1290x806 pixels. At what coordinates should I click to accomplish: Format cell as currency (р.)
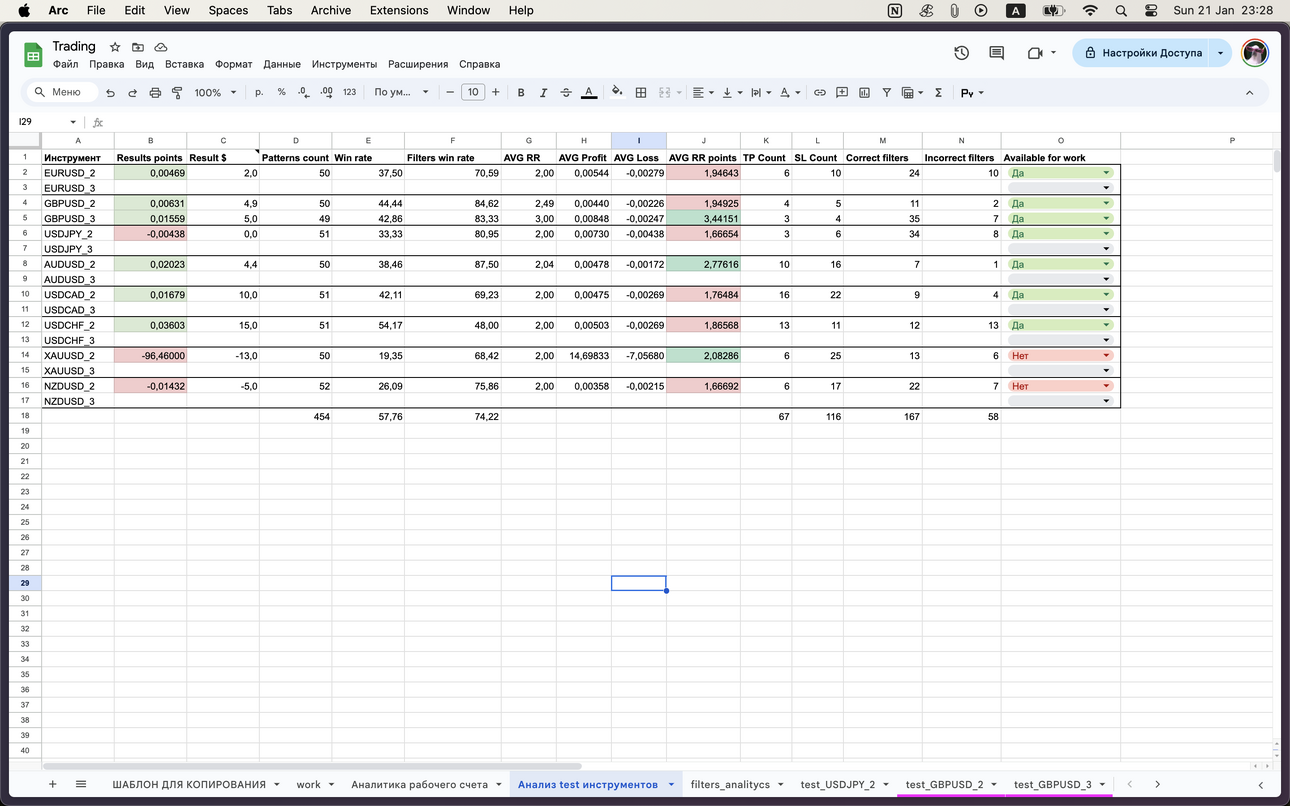259,92
